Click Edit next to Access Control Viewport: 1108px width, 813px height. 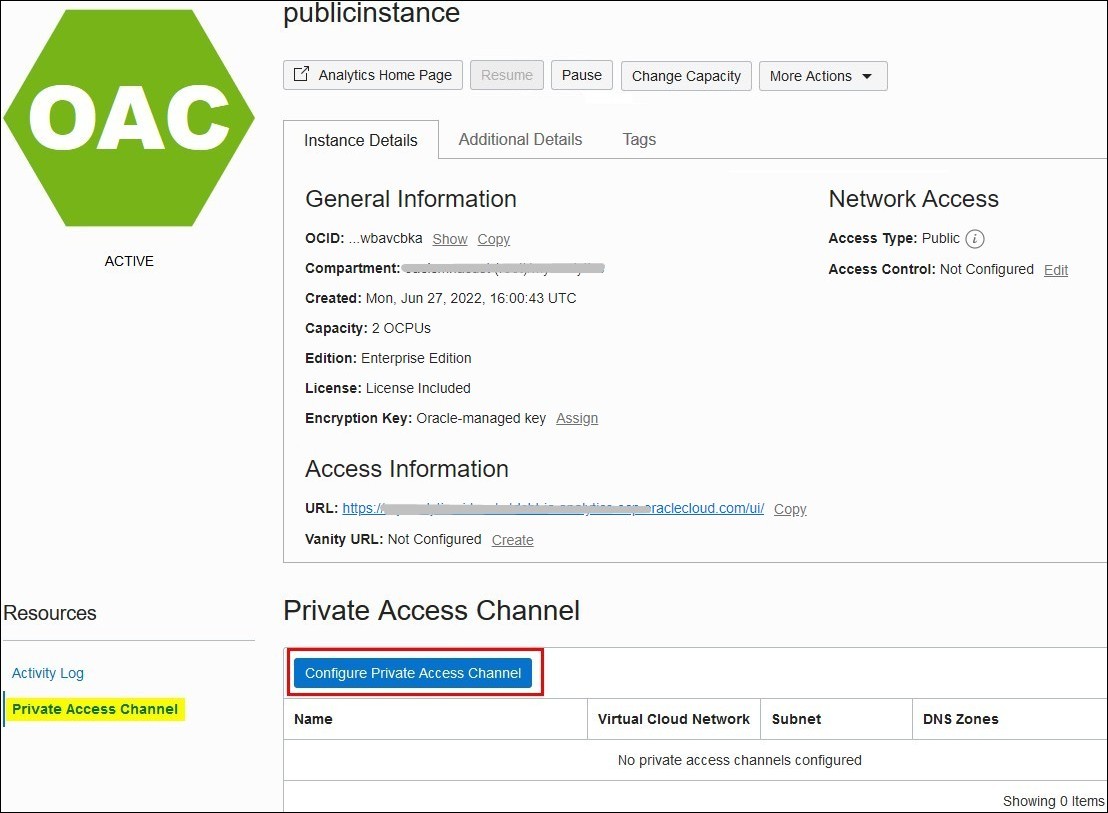[x=1055, y=269]
